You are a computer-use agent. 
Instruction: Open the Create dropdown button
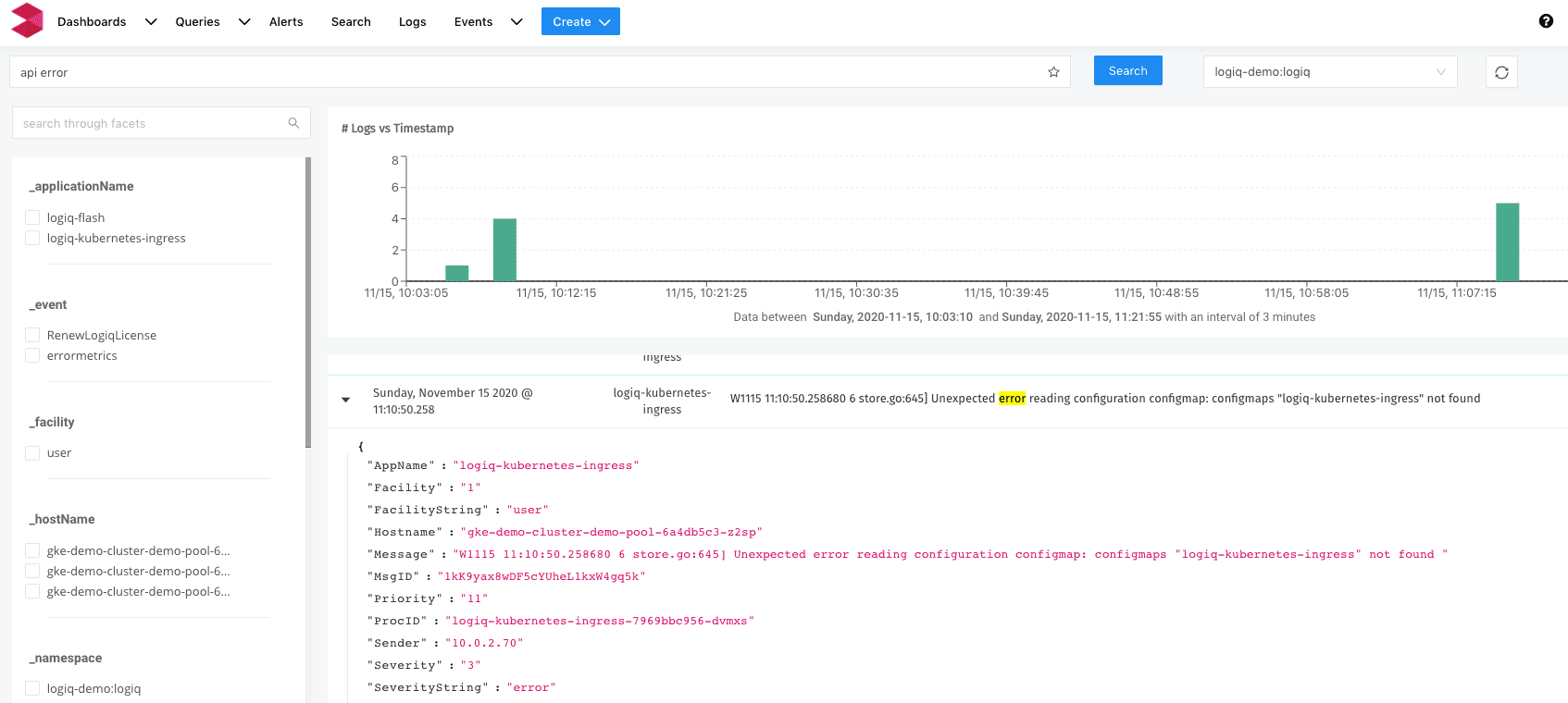(580, 21)
